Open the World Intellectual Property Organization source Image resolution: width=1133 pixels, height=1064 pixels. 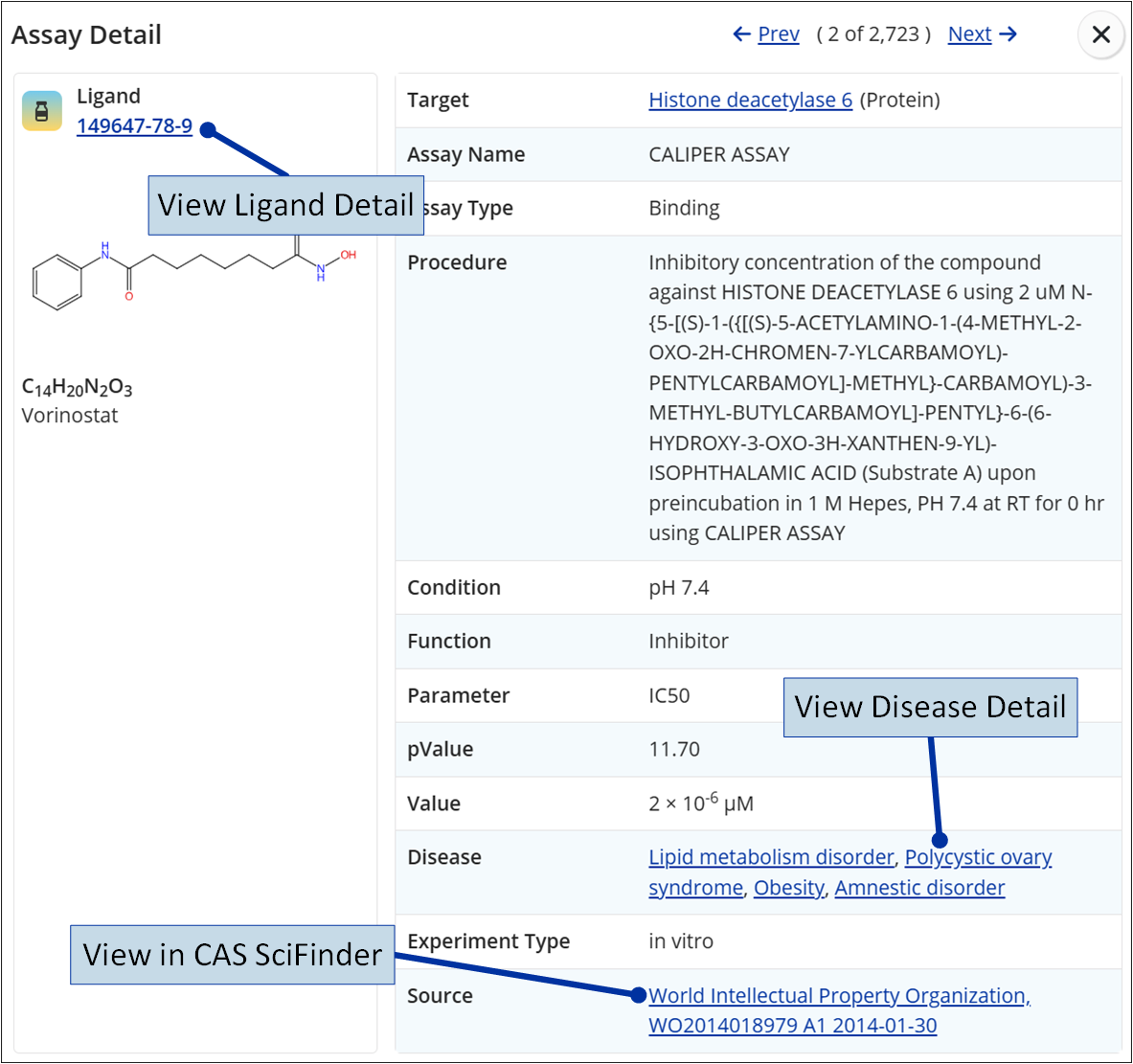click(838, 996)
